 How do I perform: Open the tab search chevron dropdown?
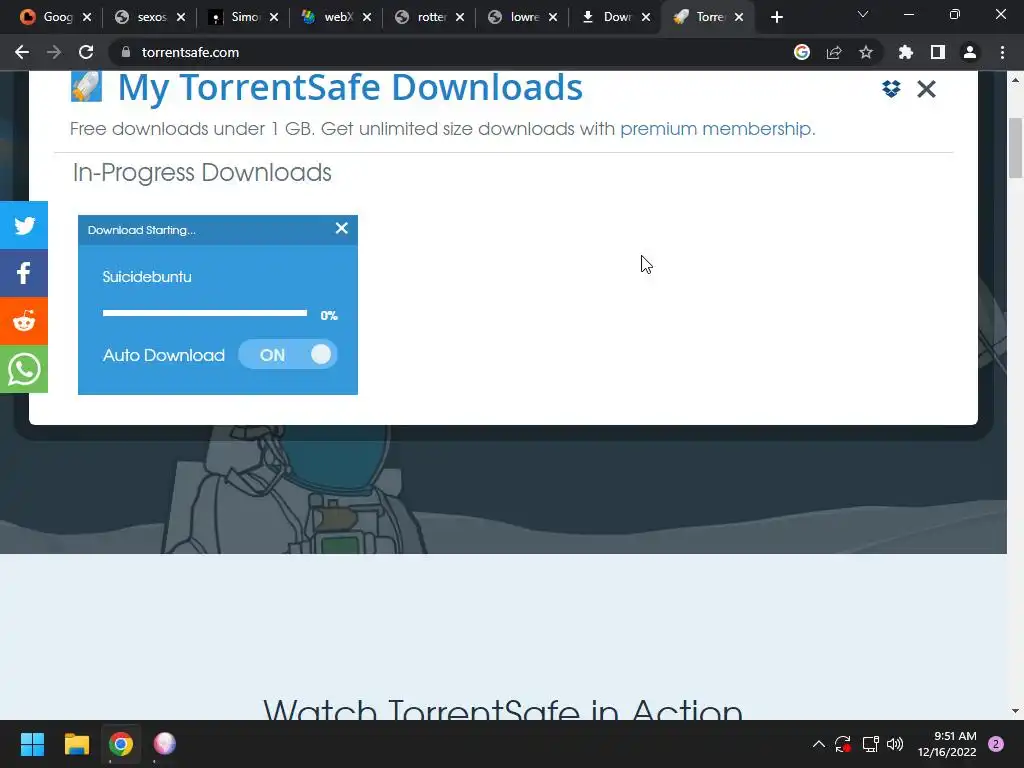pyautogui.click(x=863, y=14)
